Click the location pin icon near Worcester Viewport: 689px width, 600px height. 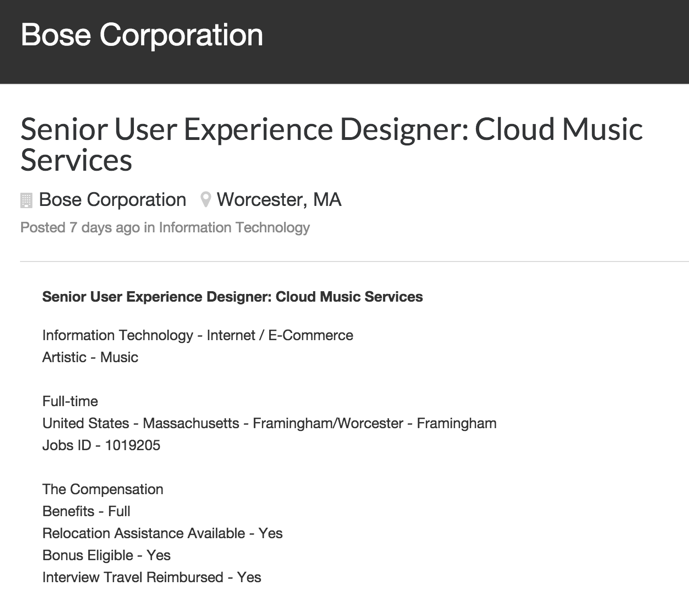(x=205, y=200)
